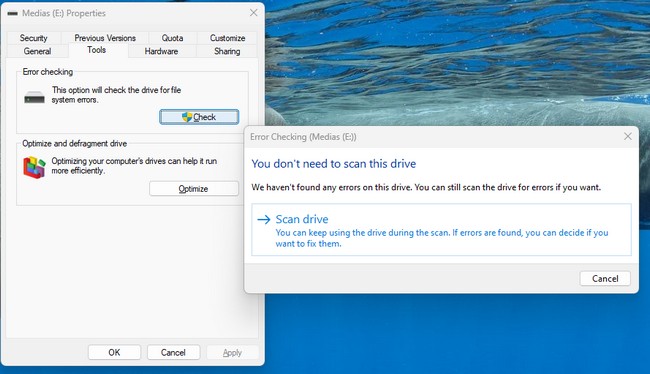Click "You don't need to scan this drive" heading
This screenshot has height=374, width=650.
(334, 163)
